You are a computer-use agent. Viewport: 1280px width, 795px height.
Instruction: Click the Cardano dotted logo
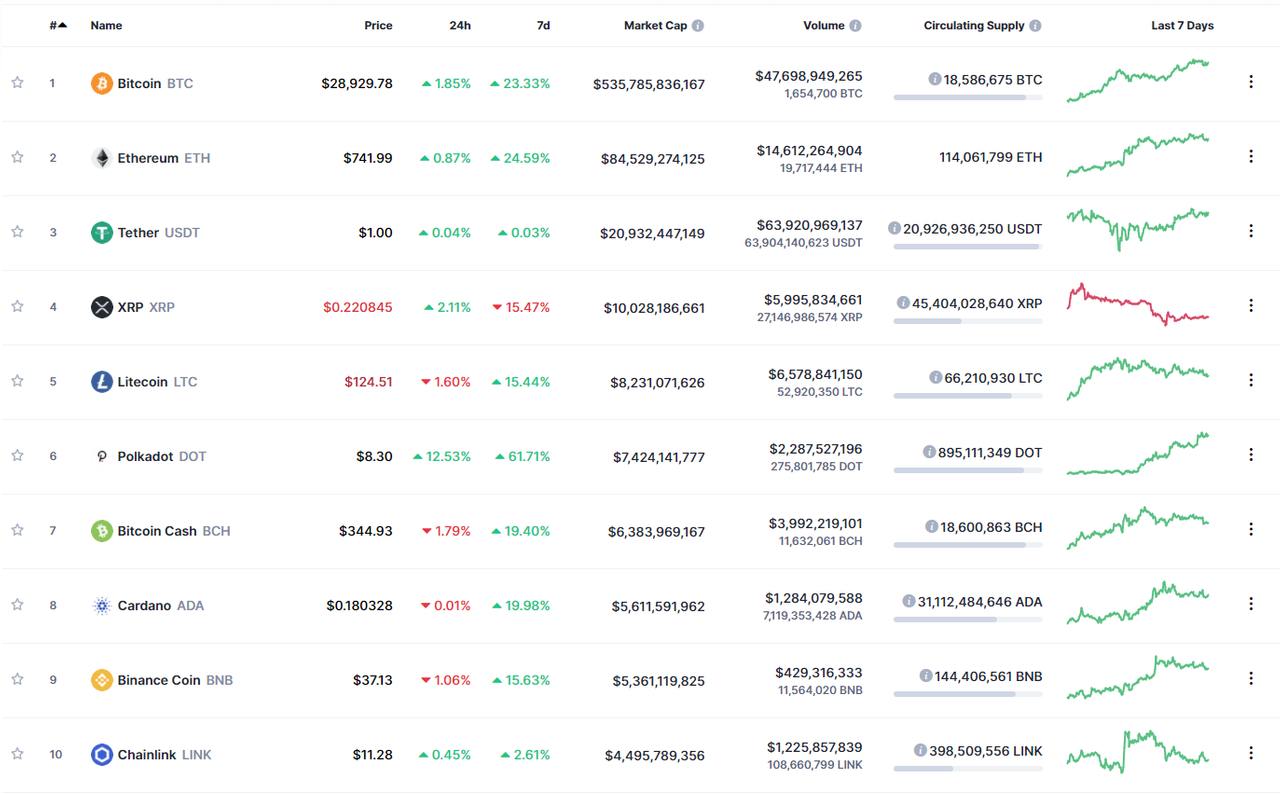pyautogui.click(x=102, y=605)
